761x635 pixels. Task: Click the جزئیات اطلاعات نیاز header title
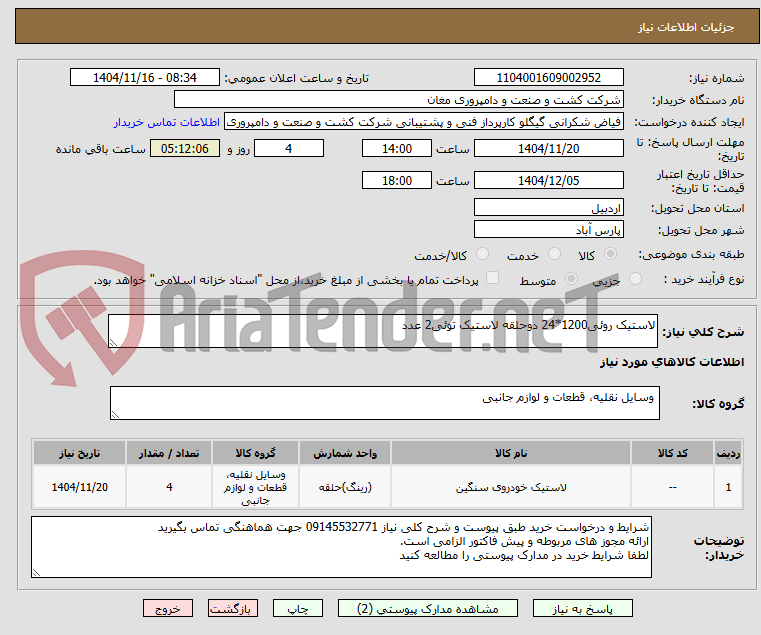pyautogui.click(x=686, y=27)
